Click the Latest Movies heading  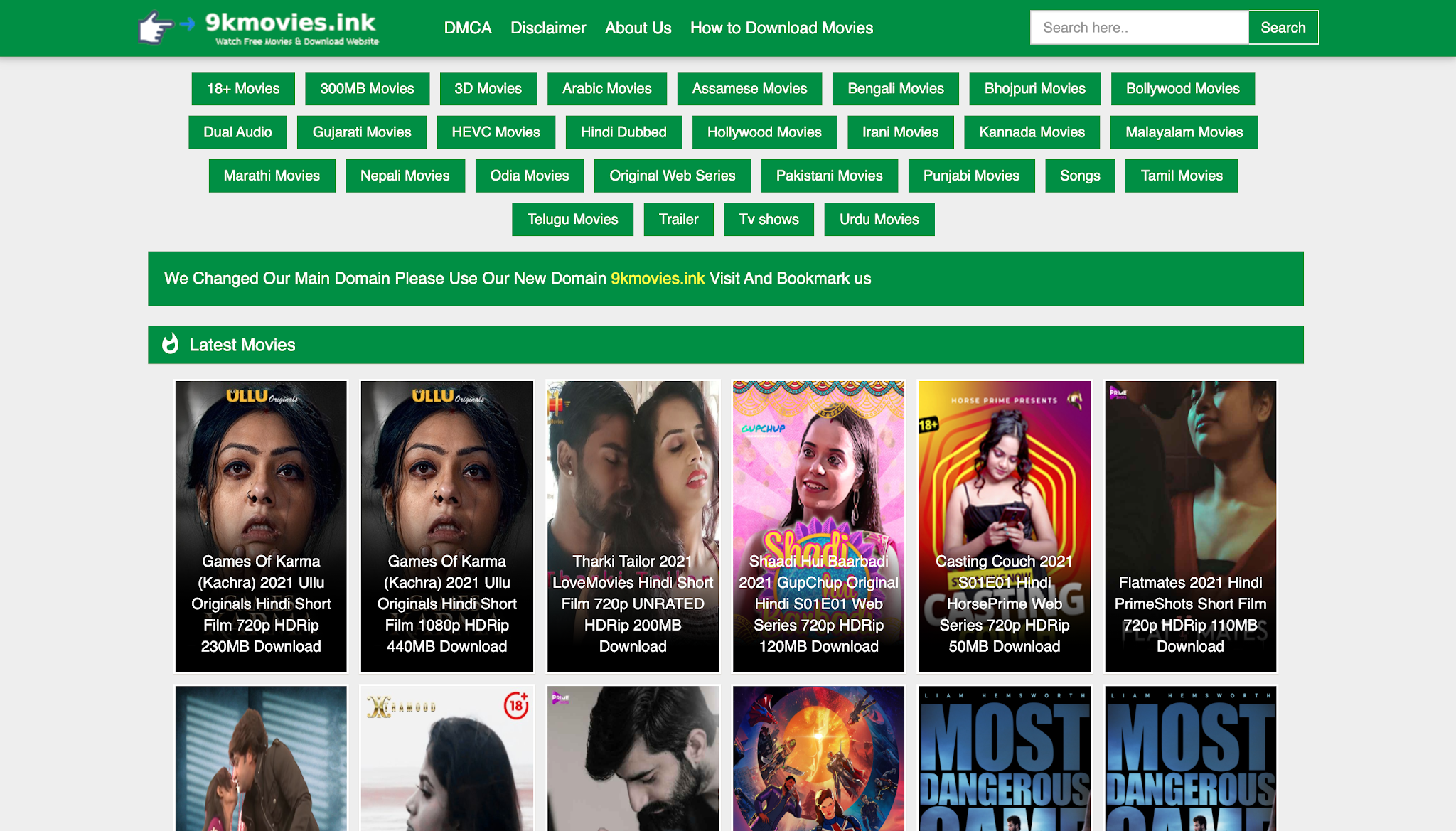pos(242,345)
